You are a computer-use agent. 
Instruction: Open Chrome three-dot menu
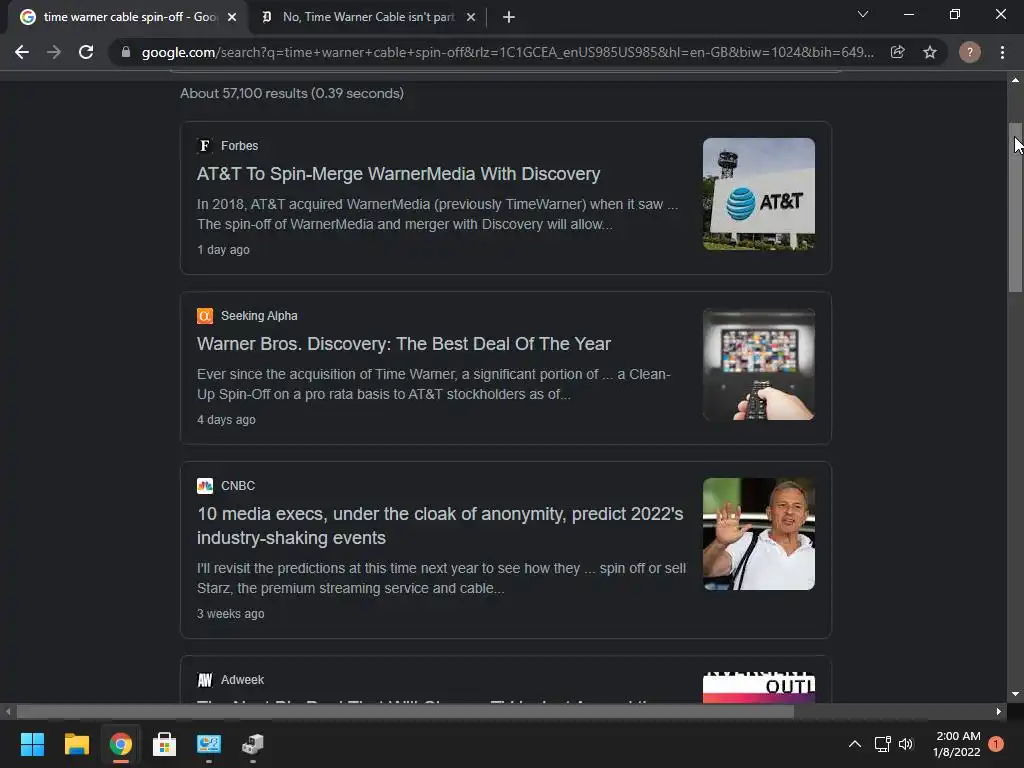coord(1002,52)
